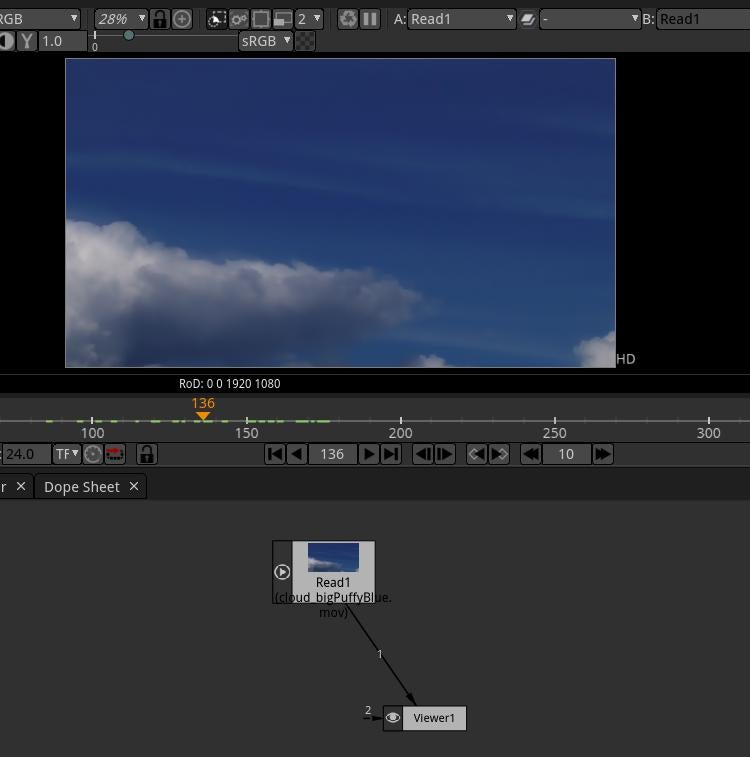This screenshot has width=750, height=757.
Task: Close the Dope Sheet tab
Action: (x=134, y=487)
